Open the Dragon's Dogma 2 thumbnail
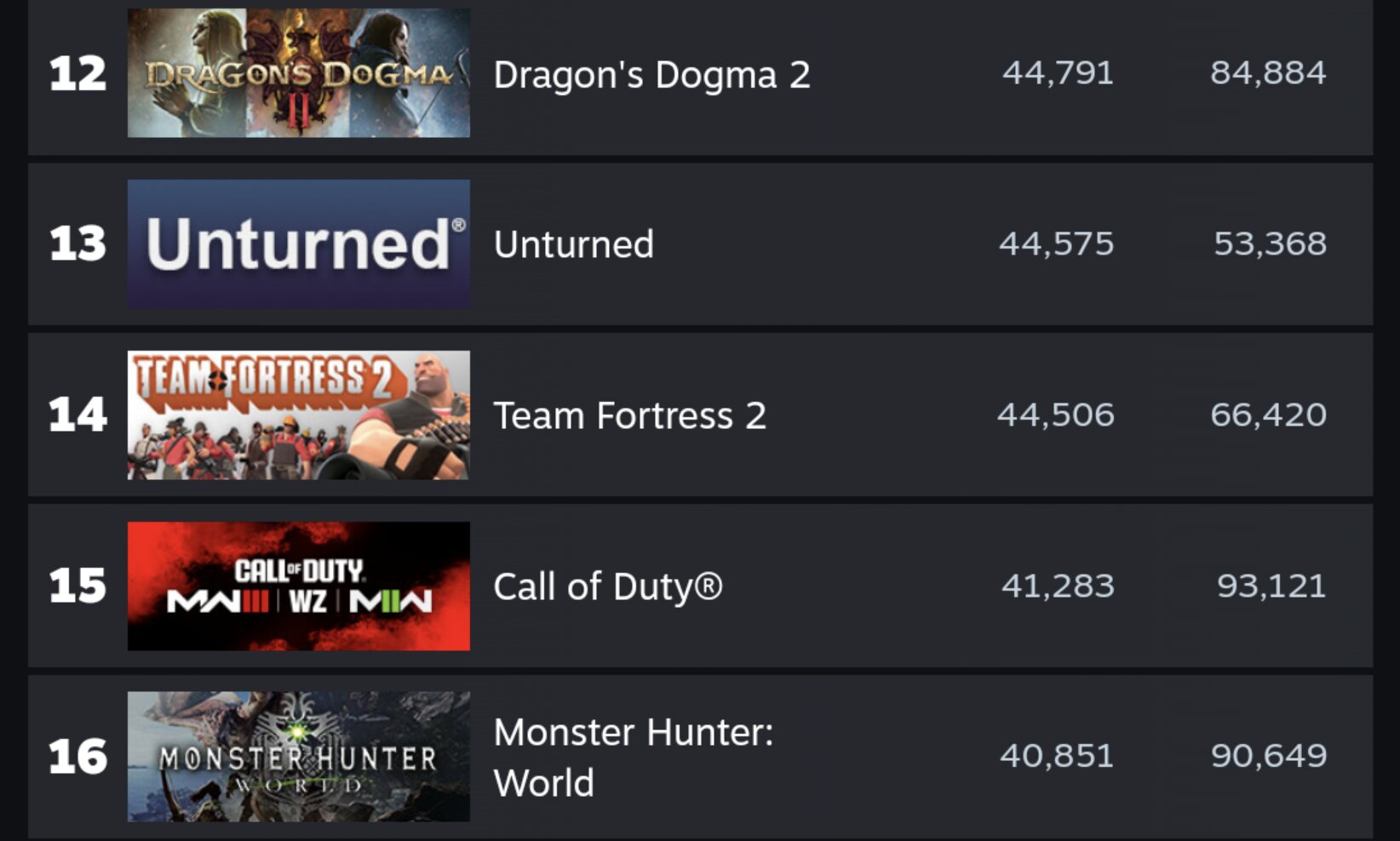This screenshot has height=841, width=1400. coord(298,73)
